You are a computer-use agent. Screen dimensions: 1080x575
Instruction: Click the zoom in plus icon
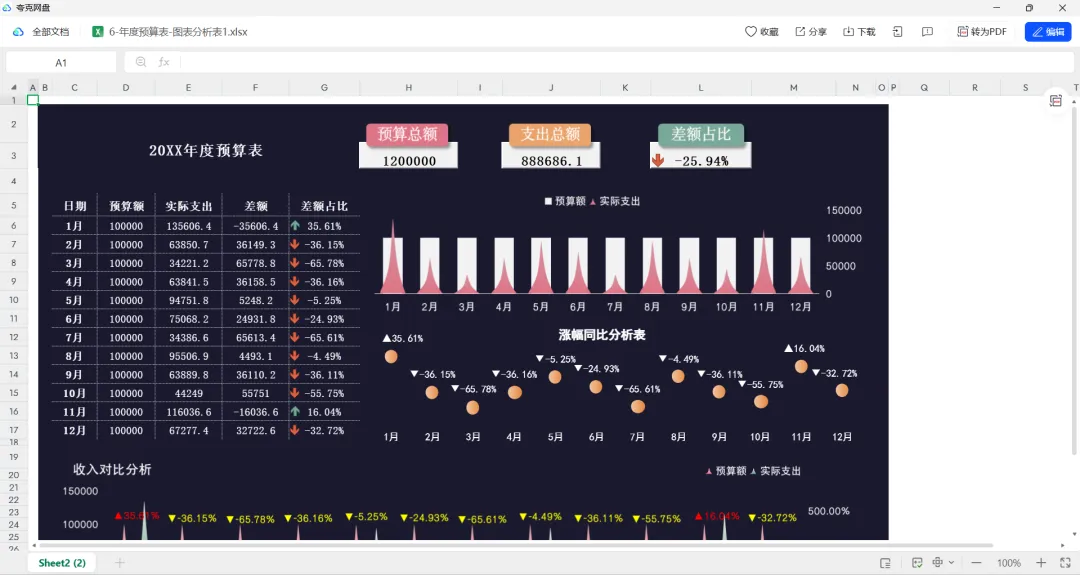tap(1041, 563)
